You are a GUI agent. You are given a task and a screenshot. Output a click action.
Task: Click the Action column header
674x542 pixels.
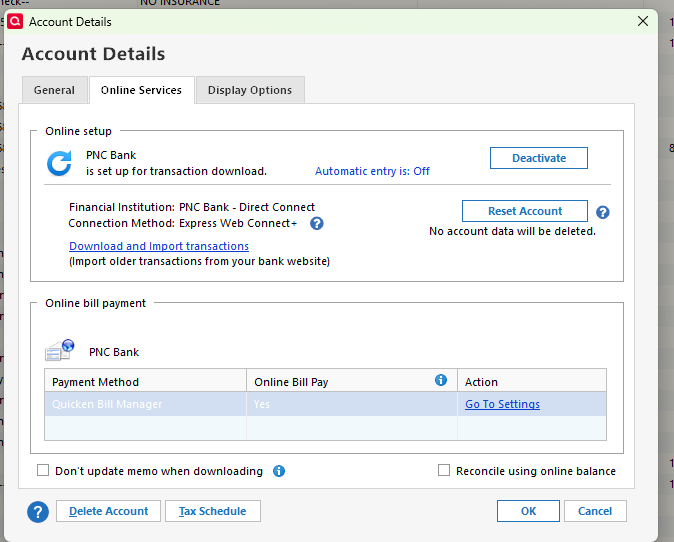coord(532,380)
